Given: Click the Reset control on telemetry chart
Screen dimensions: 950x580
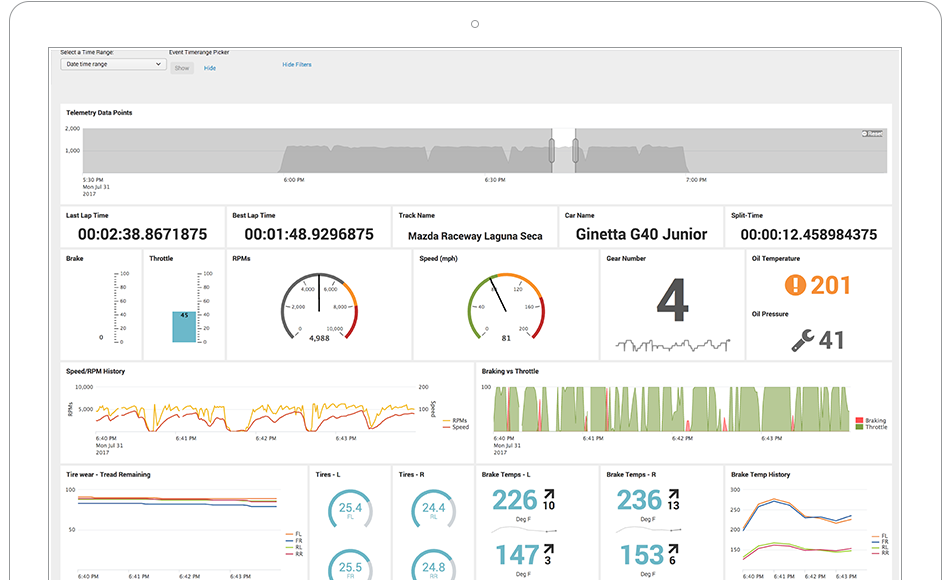Looking at the screenshot, I should [x=872, y=133].
